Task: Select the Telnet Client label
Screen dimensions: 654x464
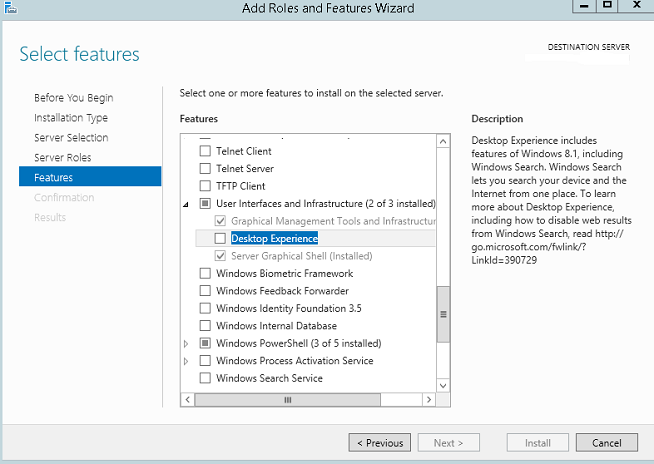Action: [x=244, y=151]
